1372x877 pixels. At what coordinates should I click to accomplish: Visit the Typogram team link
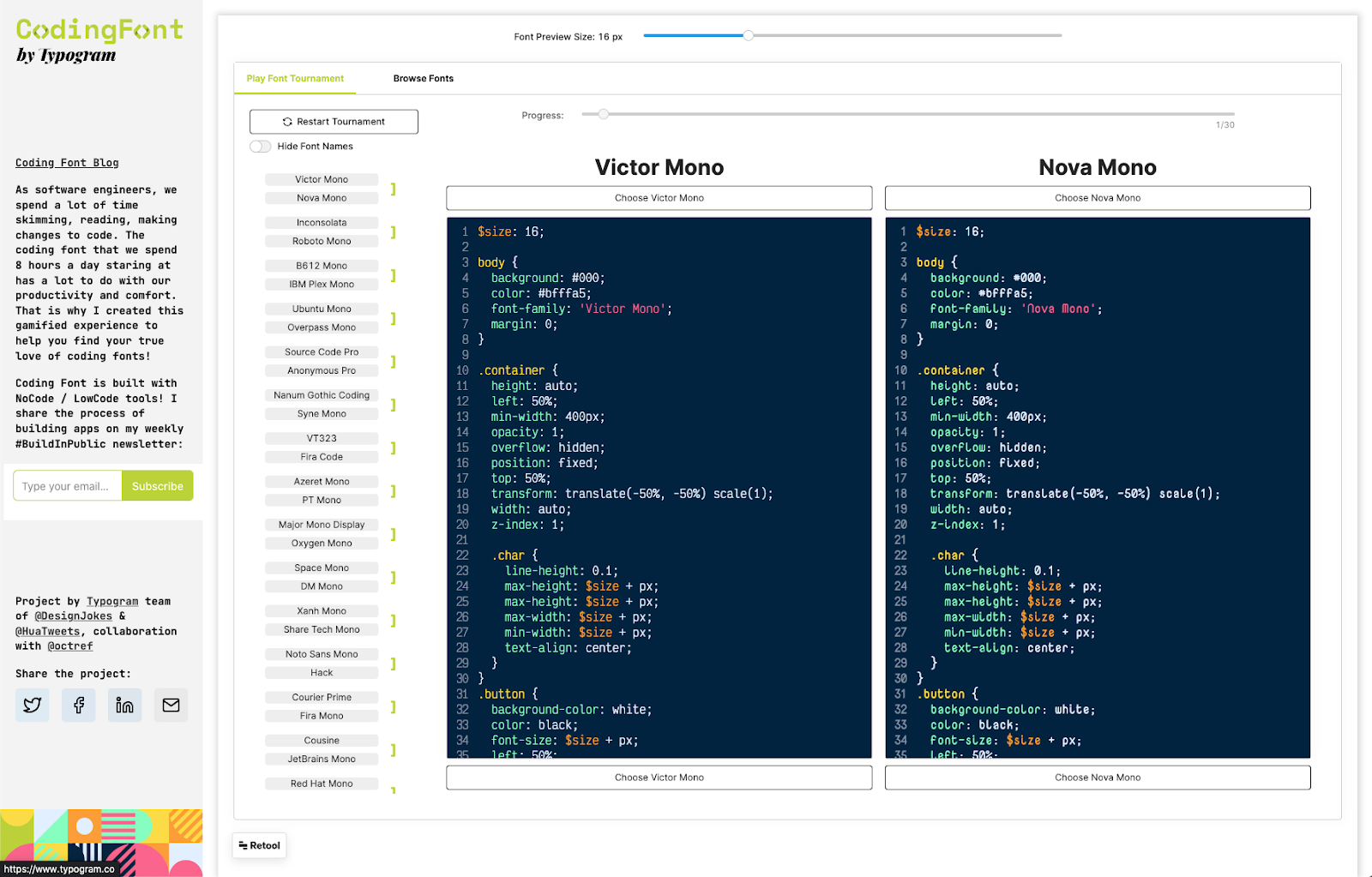[x=111, y=602]
